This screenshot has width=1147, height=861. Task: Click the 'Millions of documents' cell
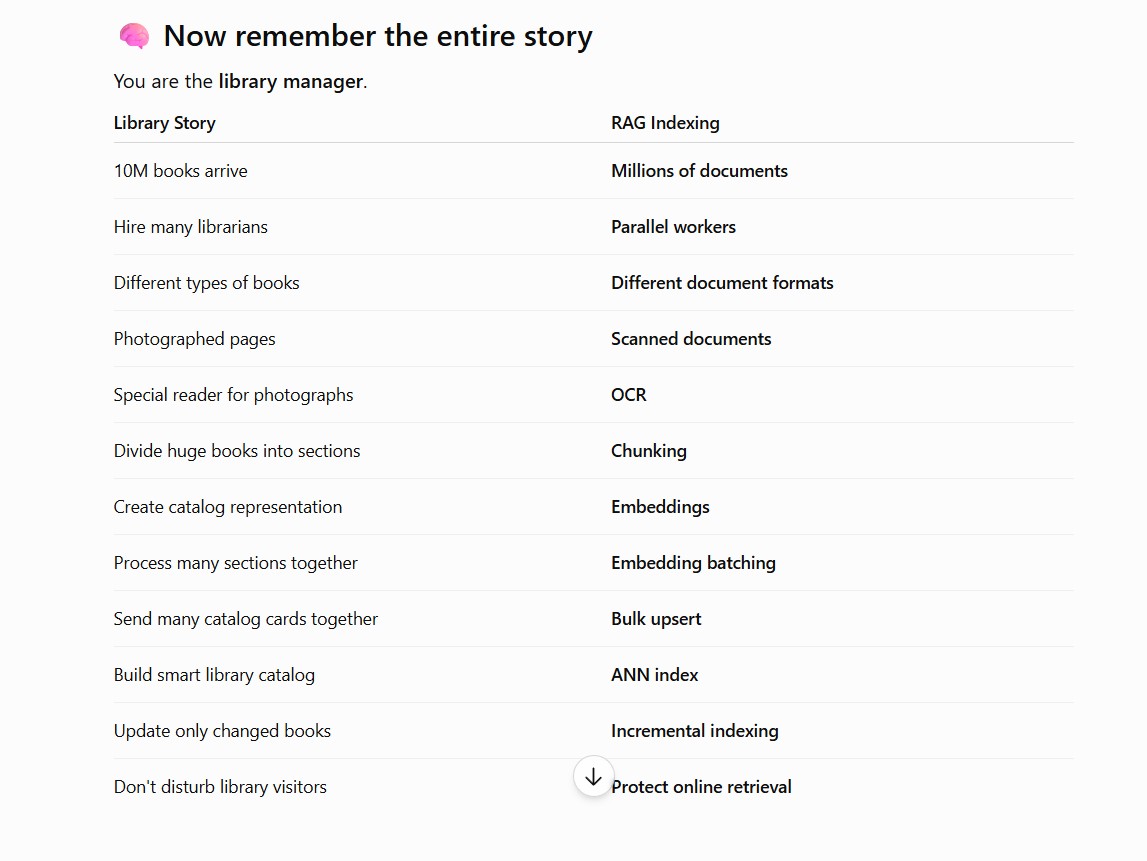pyautogui.click(x=699, y=170)
